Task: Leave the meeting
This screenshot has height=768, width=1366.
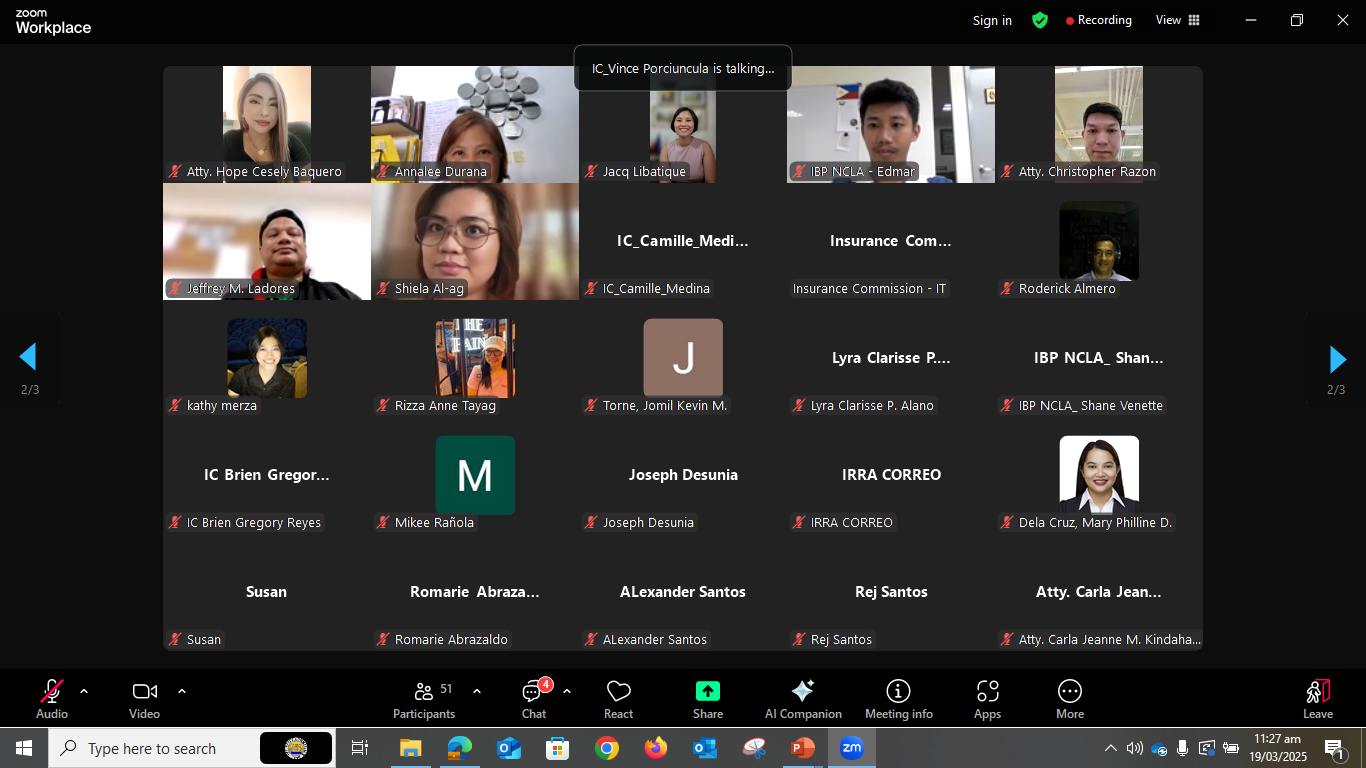Action: pos(1318,699)
